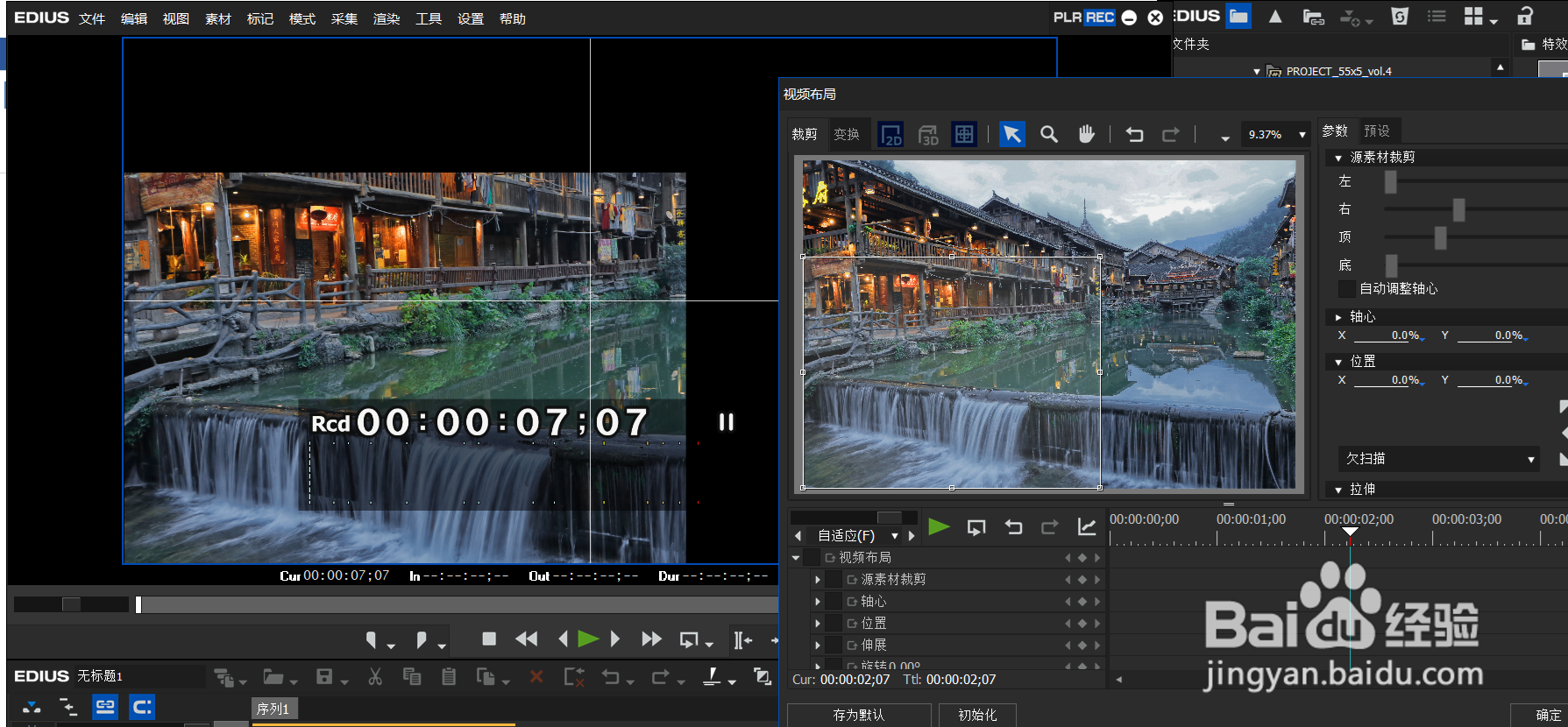This screenshot has height=727, width=1568.
Task: Play the layout keyframe timeline
Action: 939,526
